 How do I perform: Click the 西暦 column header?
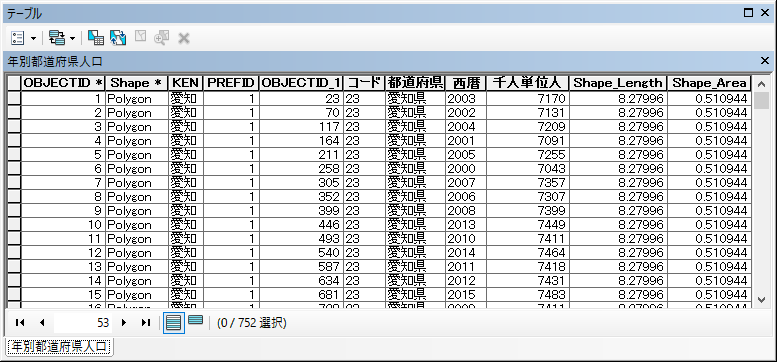(x=465, y=83)
